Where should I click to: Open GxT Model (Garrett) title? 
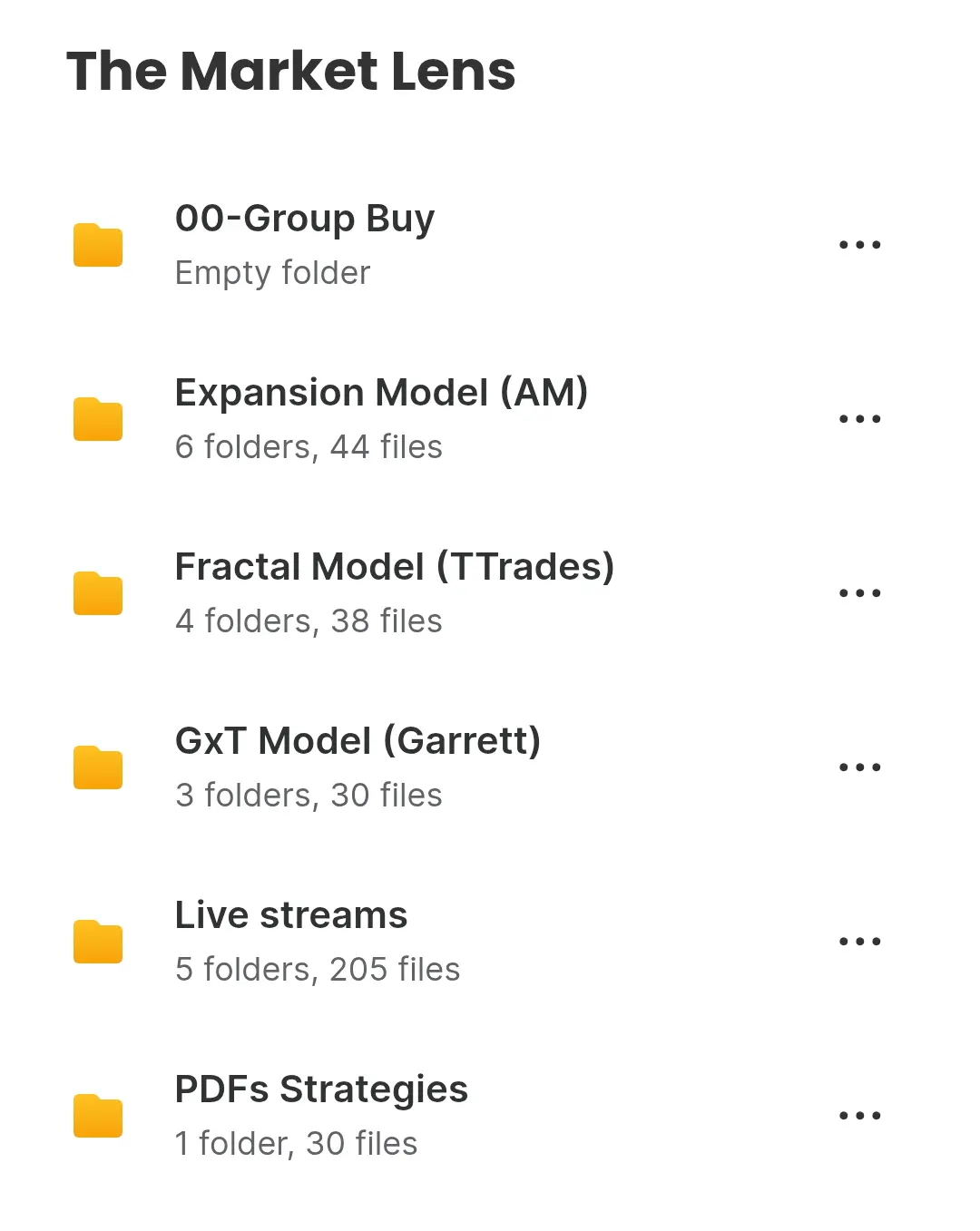(x=358, y=741)
